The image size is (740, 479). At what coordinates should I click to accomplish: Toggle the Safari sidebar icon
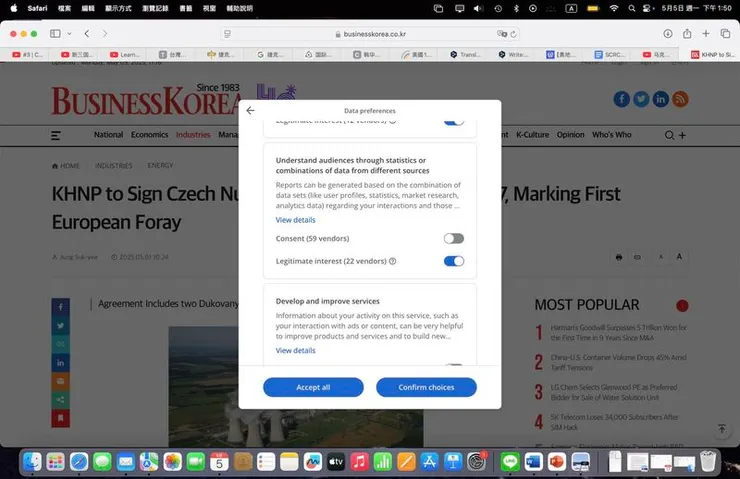(x=55, y=34)
